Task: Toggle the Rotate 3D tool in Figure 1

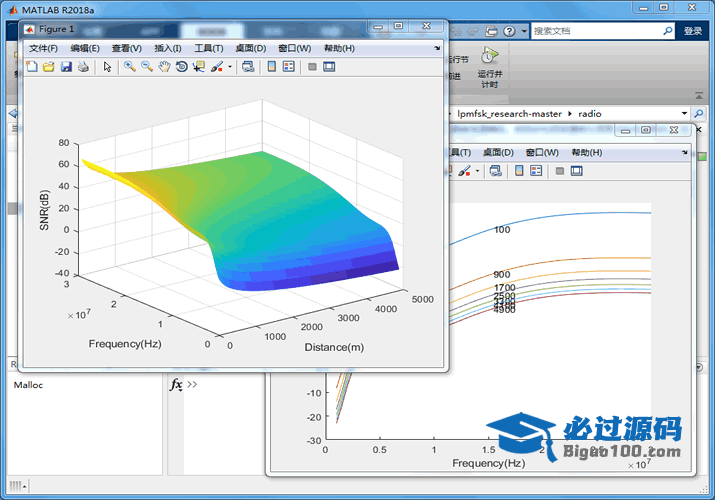Action: (x=181, y=67)
